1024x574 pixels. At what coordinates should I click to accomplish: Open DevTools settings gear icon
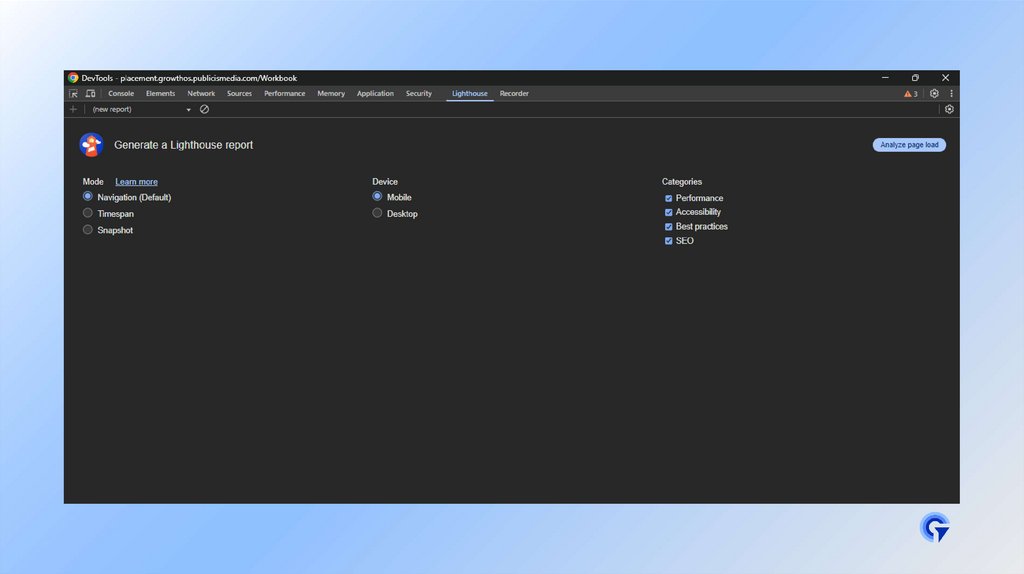click(934, 93)
